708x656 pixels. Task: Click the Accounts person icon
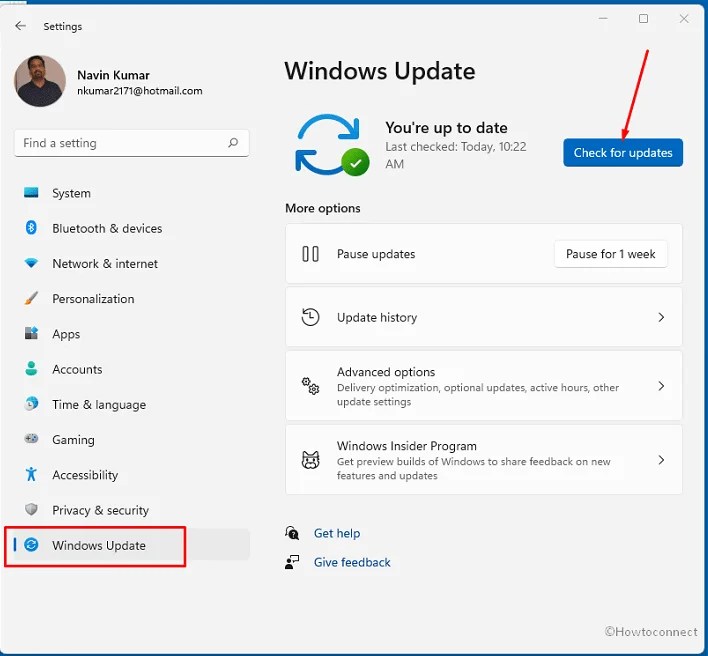click(31, 368)
